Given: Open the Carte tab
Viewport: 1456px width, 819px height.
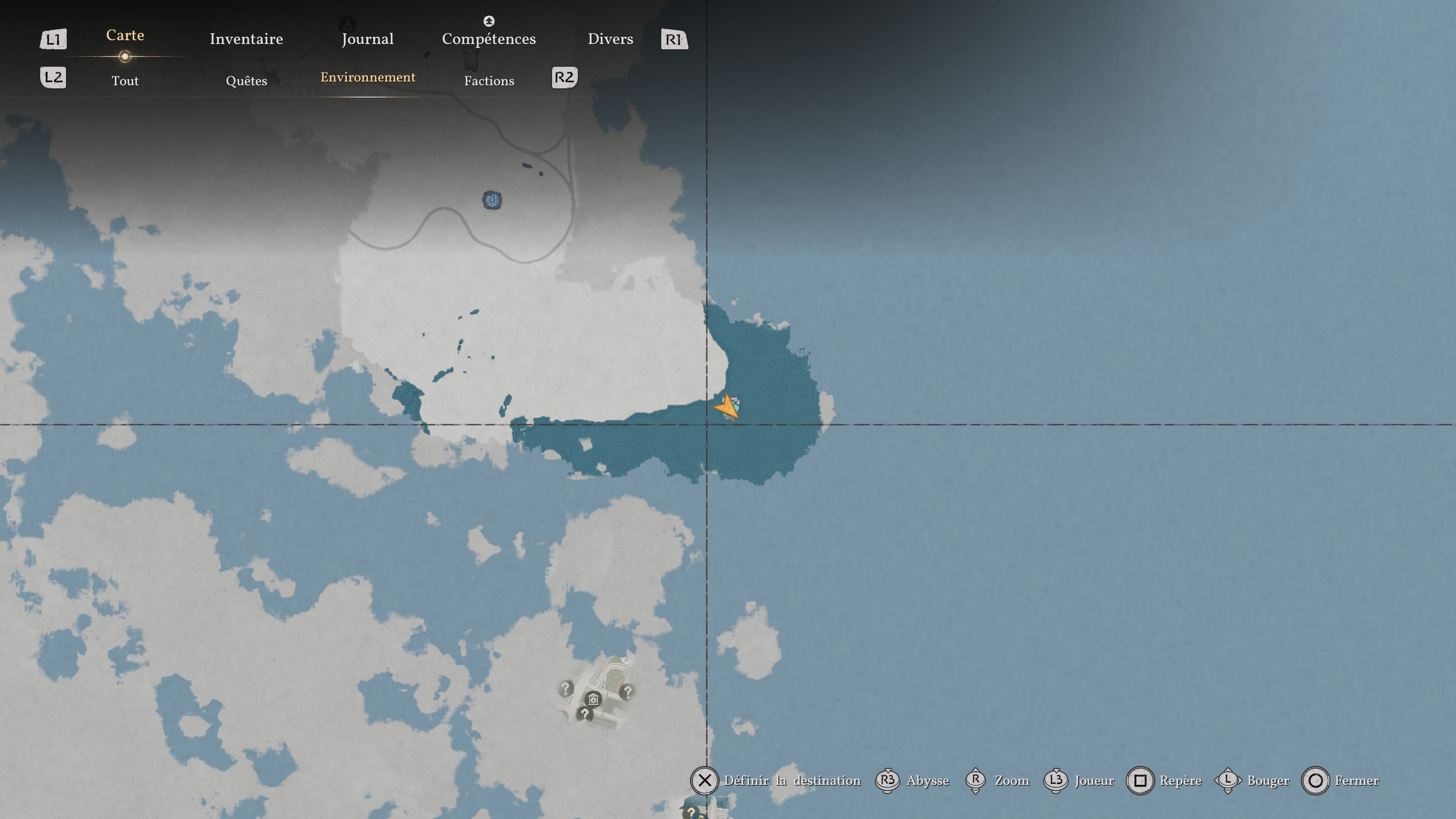Looking at the screenshot, I should (125, 36).
